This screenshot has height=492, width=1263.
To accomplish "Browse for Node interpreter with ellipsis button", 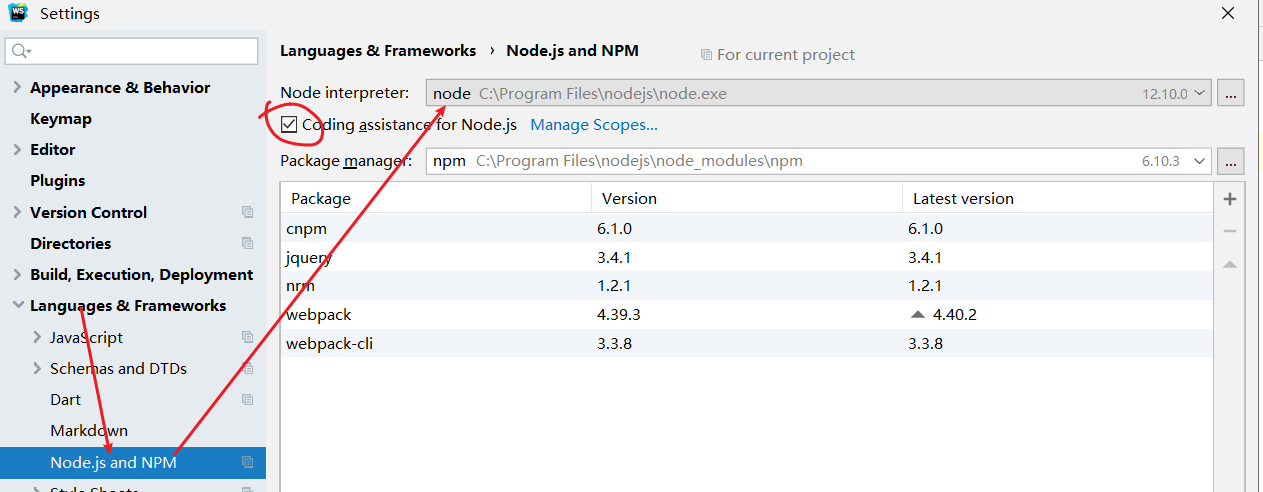I will tap(1231, 93).
